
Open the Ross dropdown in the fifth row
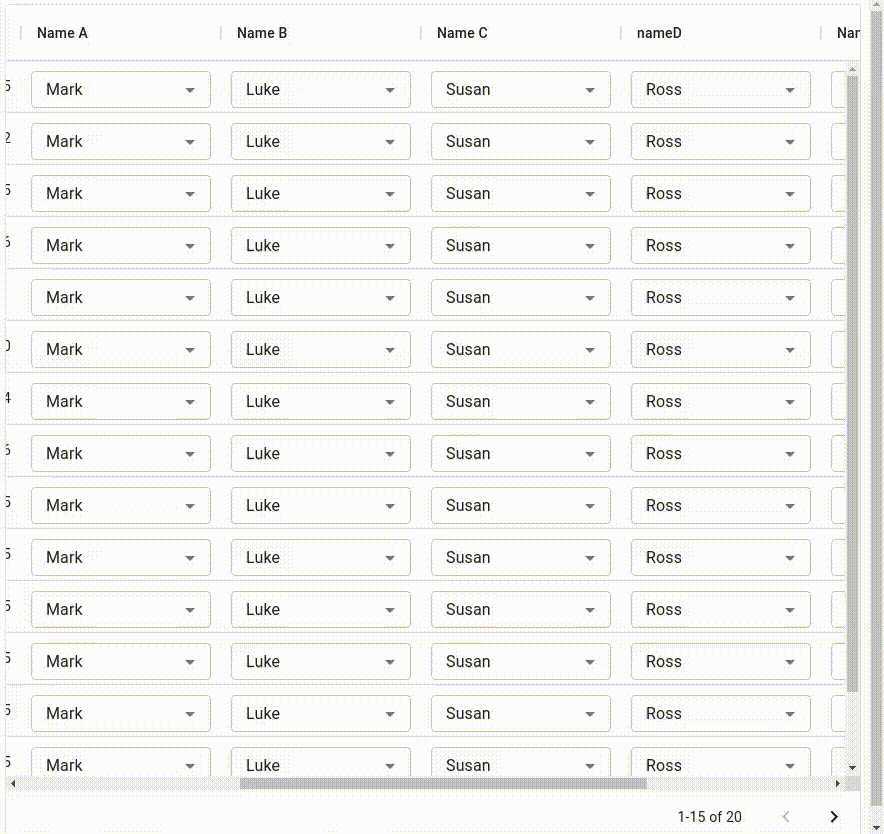pos(720,298)
